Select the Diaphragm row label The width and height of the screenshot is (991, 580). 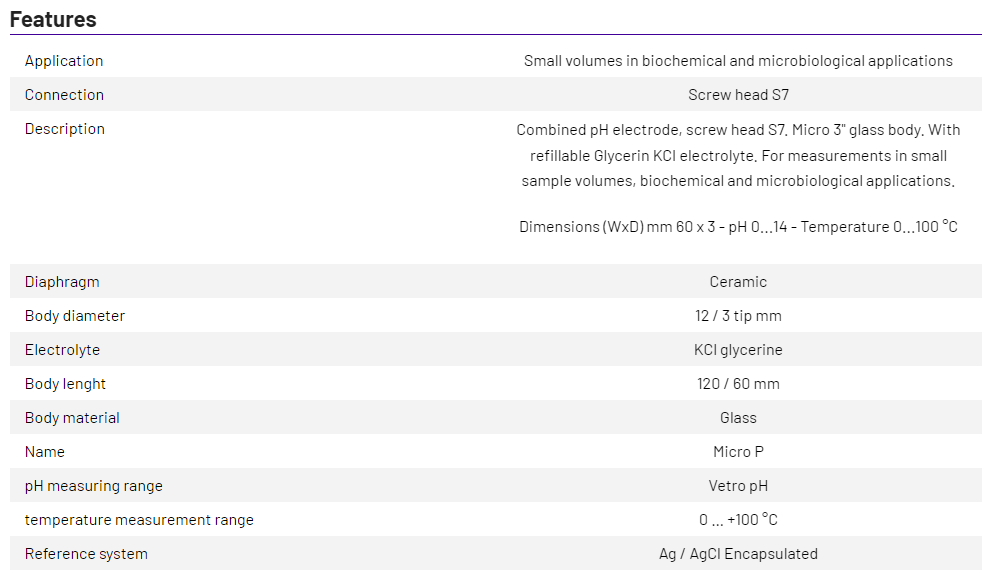[62, 282]
